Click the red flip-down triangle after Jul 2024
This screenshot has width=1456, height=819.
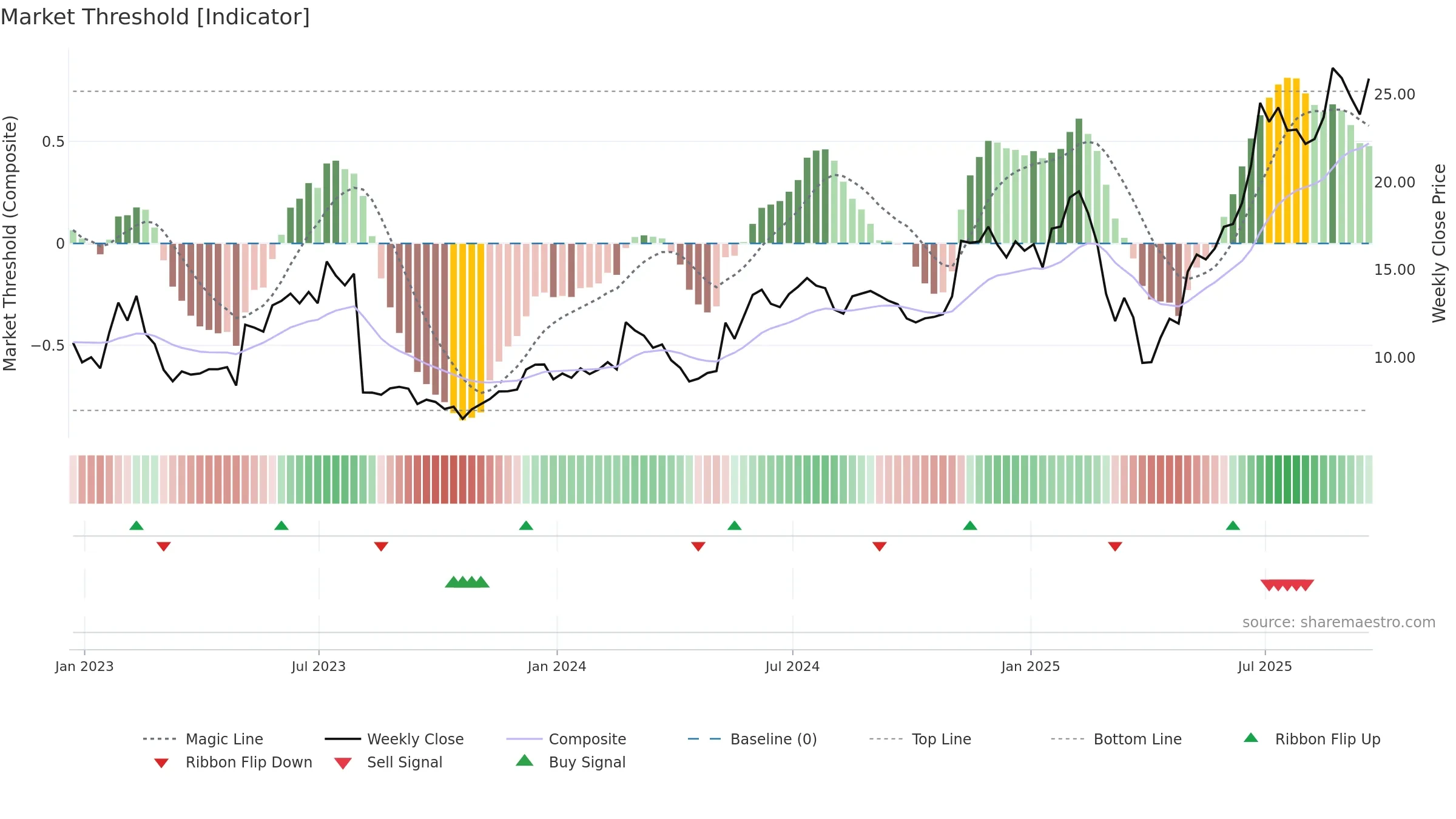[880, 547]
